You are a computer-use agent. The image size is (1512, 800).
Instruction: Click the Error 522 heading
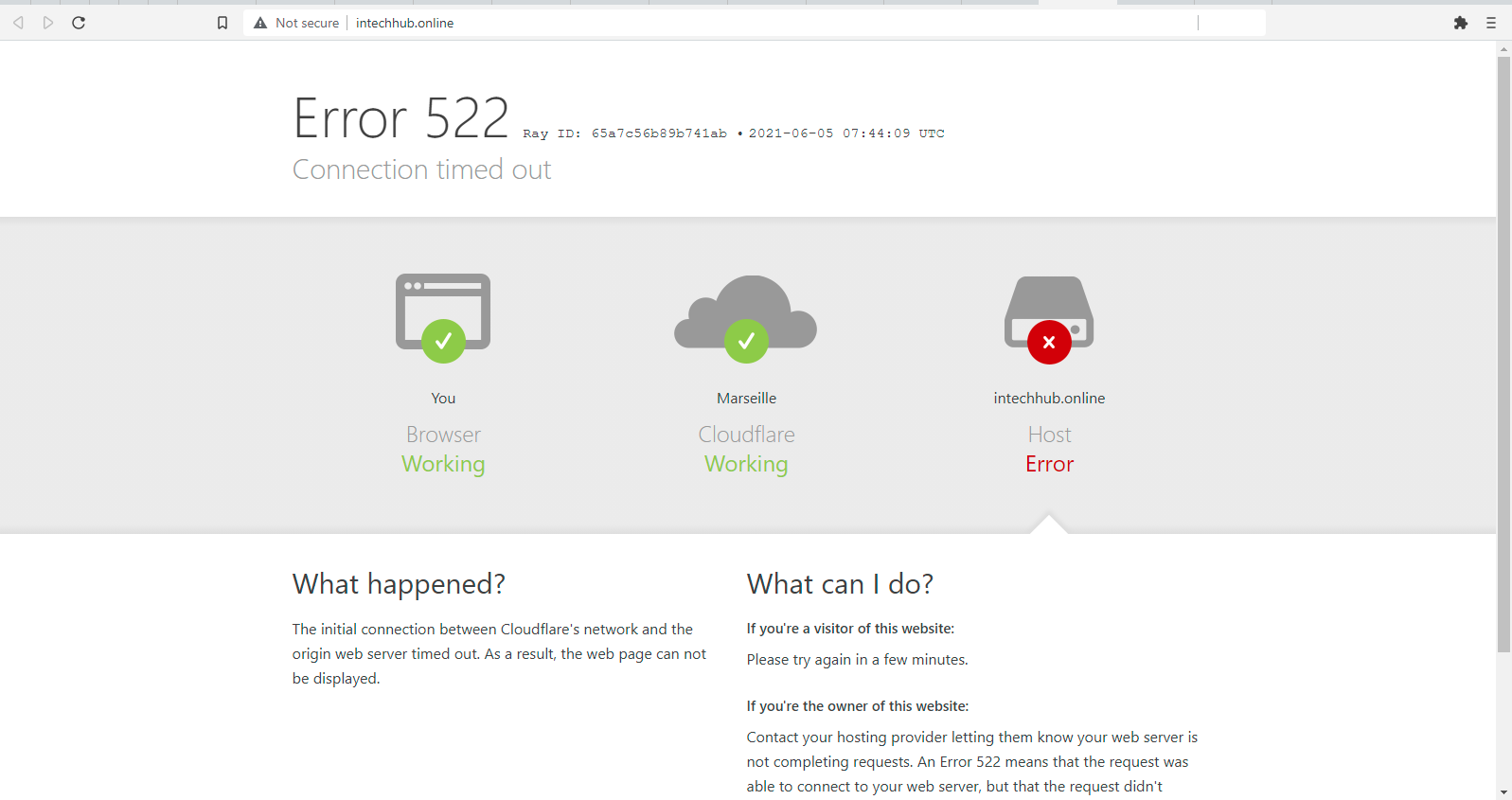click(400, 119)
